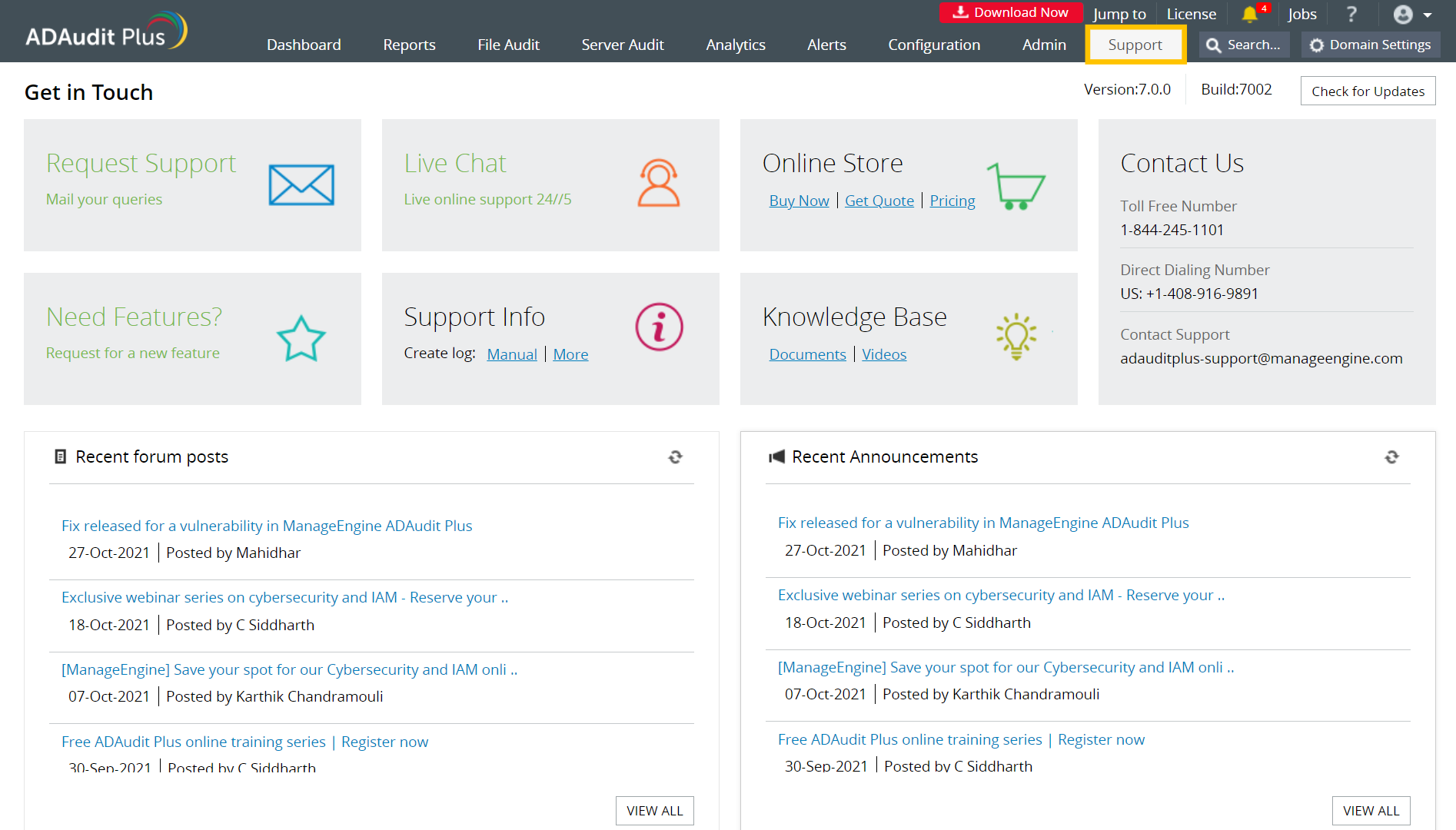
Task: Open the Jobs link
Action: click(1302, 14)
